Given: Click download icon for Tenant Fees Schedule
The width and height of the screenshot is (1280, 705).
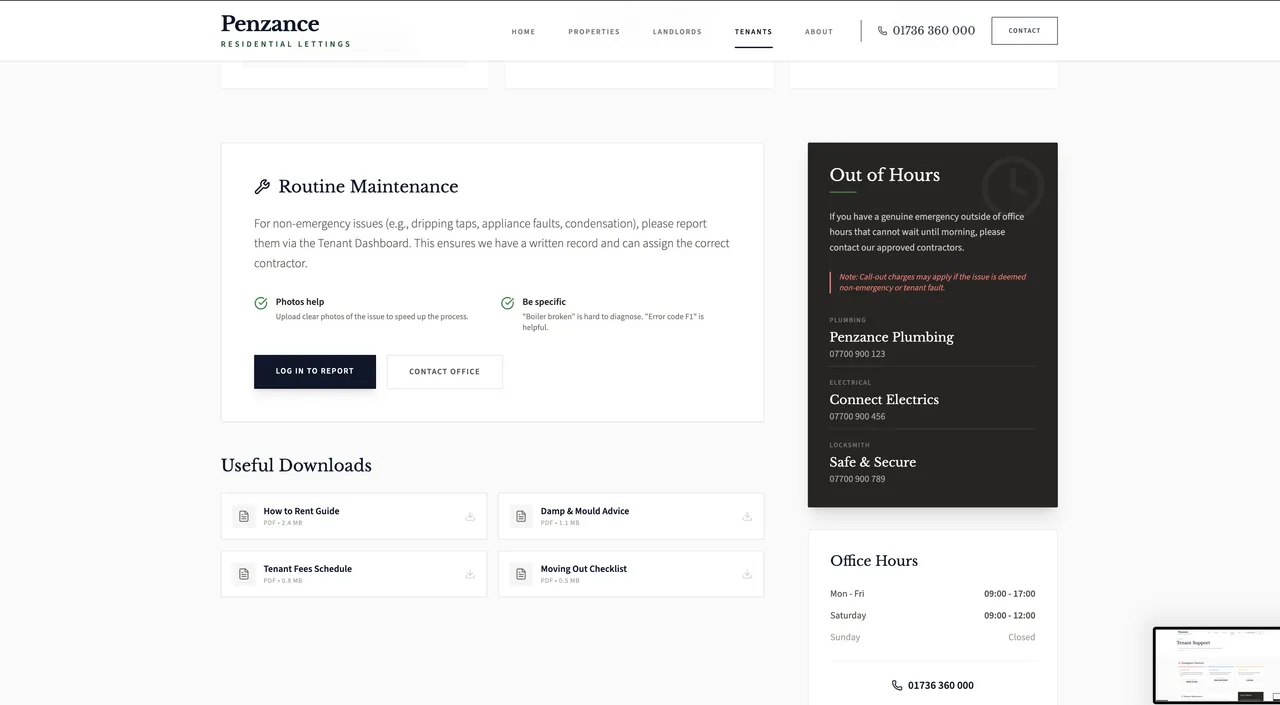Looking at the screenshot, I should click(470, 575).
